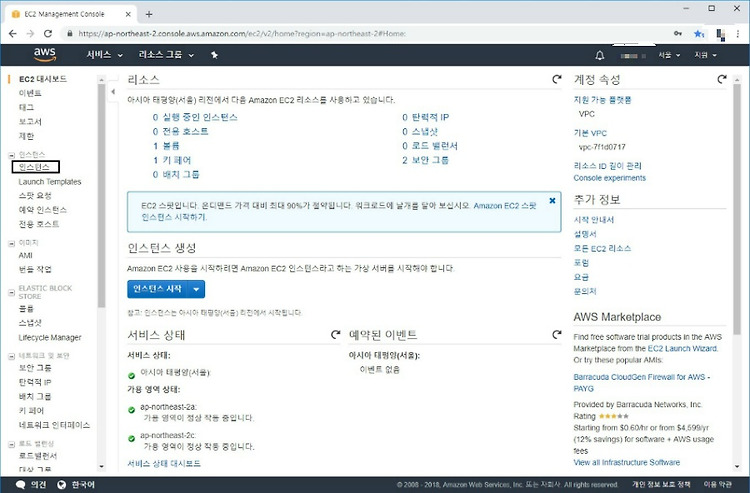Viewport: 750px width, 493px height.
Task: Open 시작 안내서 link
Action: coord(594,220)
